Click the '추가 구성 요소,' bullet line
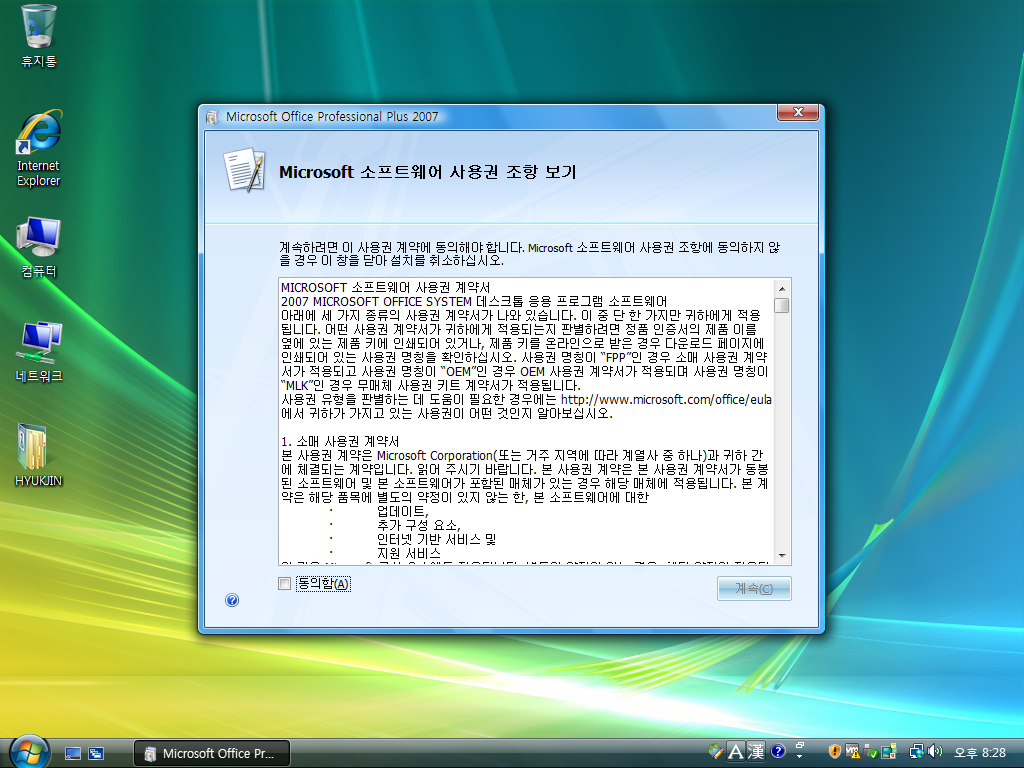The width and height of the screenshot is (1024, 768). click(x=419, y=525)
